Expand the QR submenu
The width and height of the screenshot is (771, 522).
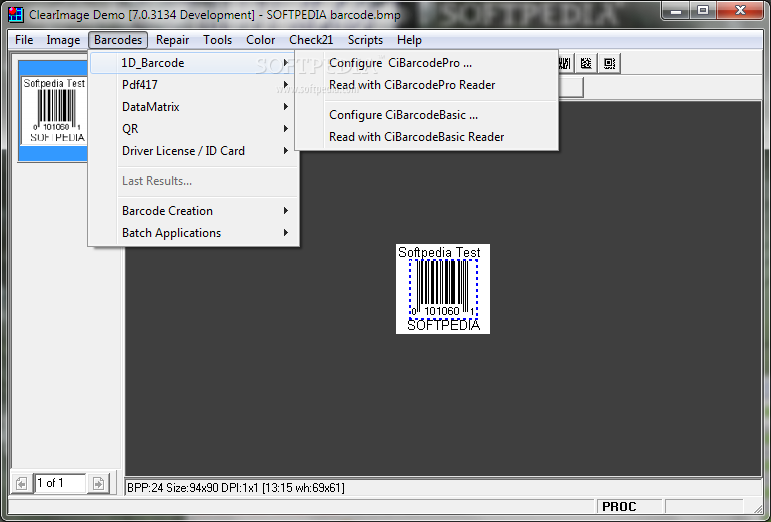coord(193,129)
